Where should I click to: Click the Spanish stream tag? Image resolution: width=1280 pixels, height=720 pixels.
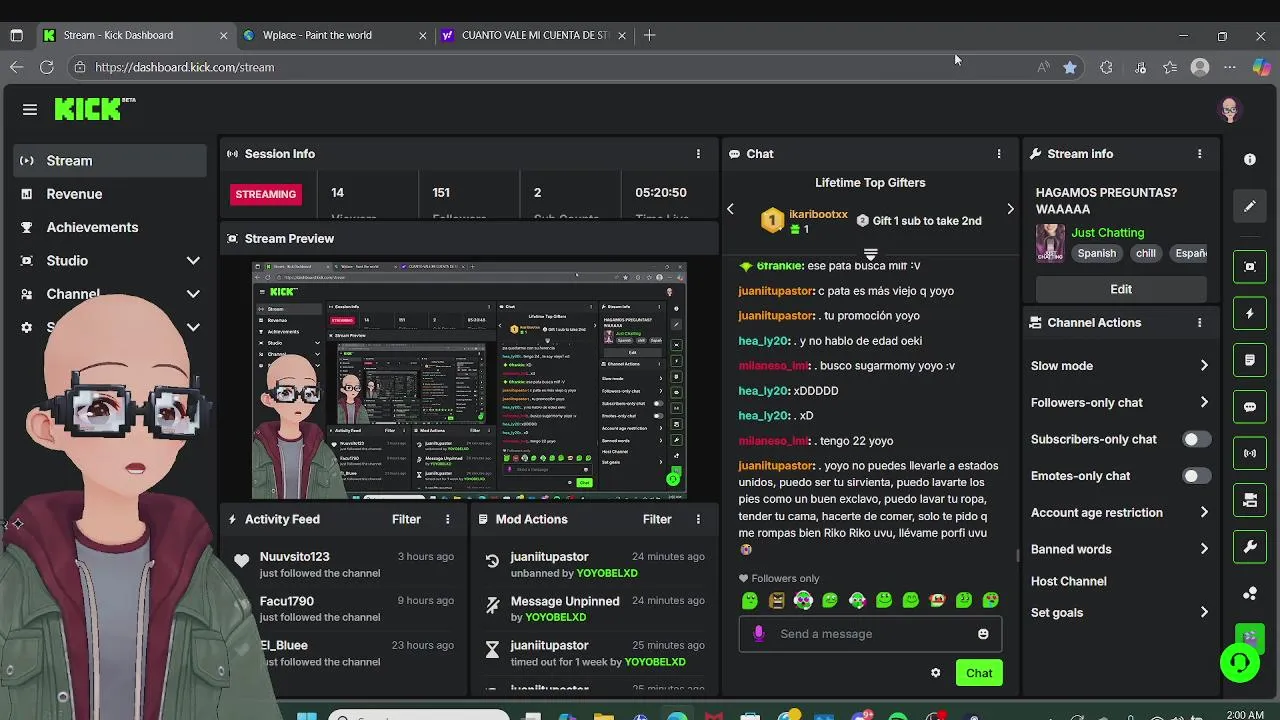click(x=1096, y=253)
